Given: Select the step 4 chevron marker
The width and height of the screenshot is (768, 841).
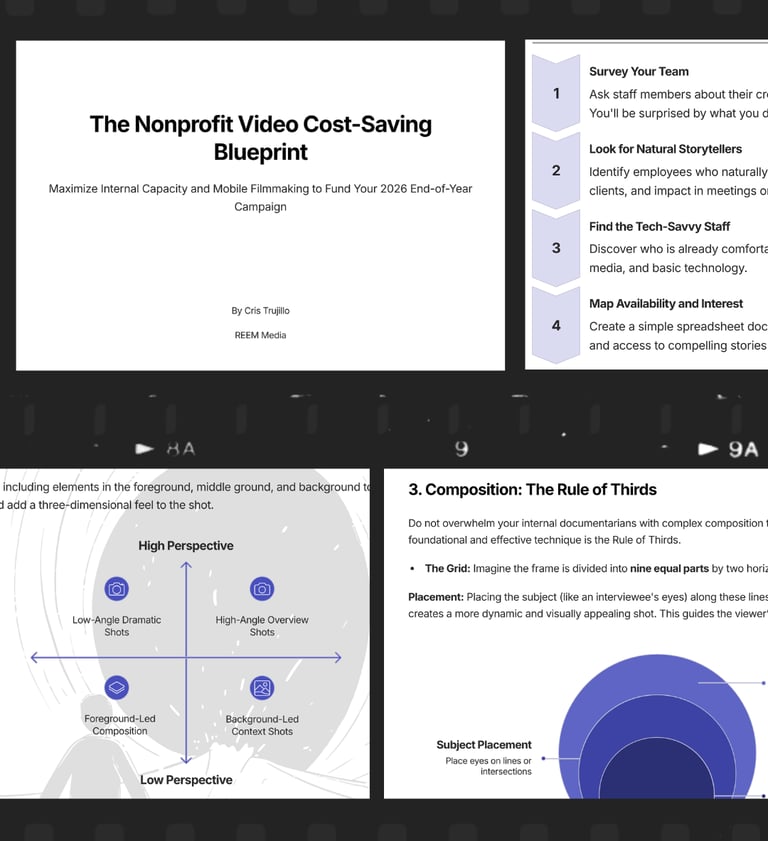Looking at the screenshot, I should tap(556, 325).
